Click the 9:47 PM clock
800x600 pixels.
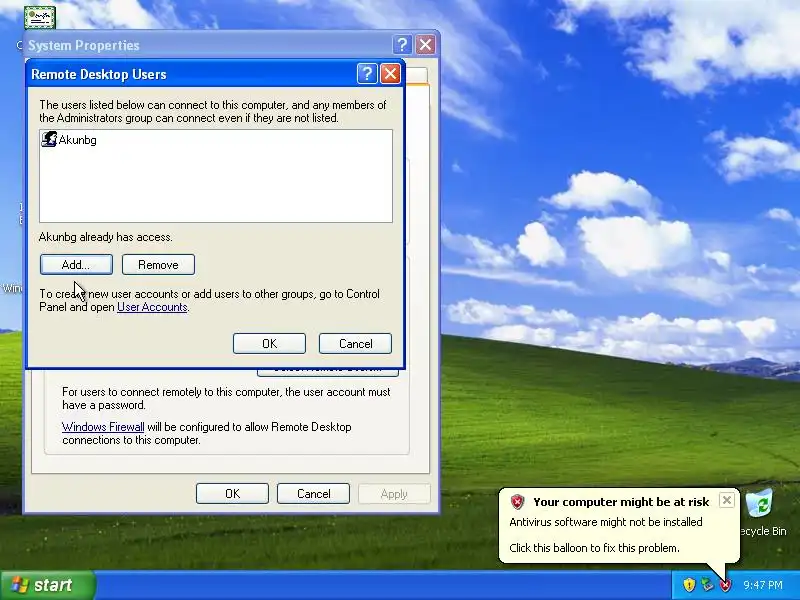tap(763, 585)
